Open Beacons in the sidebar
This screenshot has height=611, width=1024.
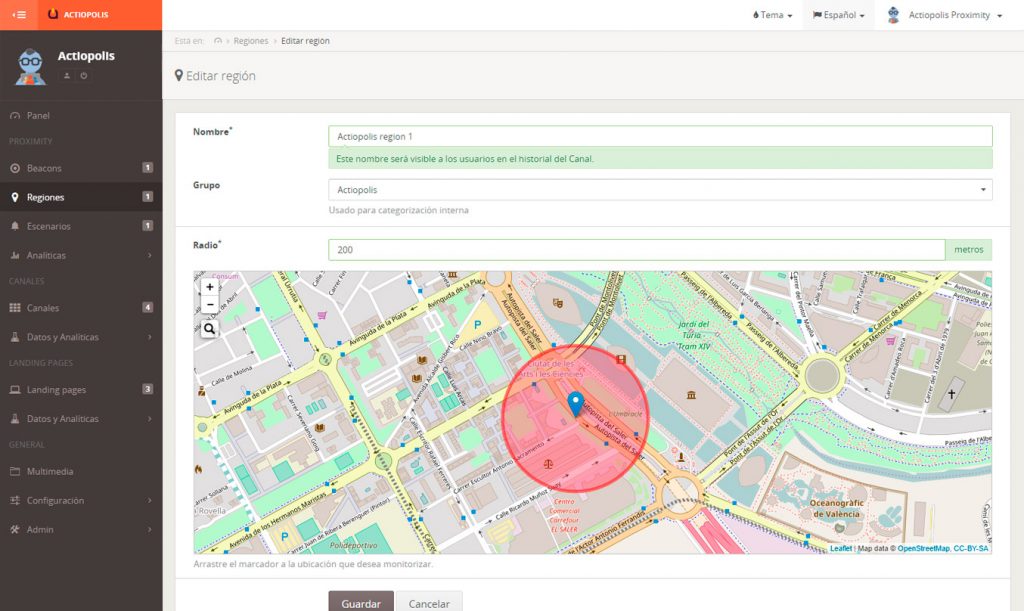(81, 168)
